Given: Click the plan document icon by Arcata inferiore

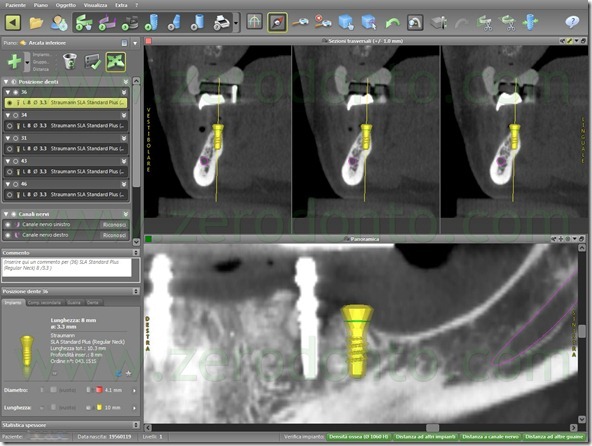Looking at the screenshot, I should [x=124, y=43].
